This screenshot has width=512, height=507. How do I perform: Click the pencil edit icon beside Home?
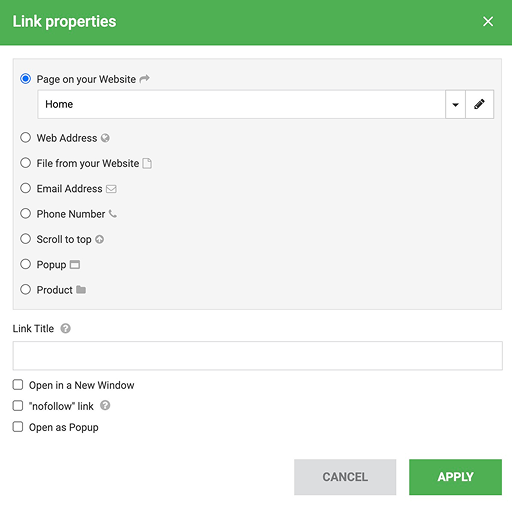479,104
